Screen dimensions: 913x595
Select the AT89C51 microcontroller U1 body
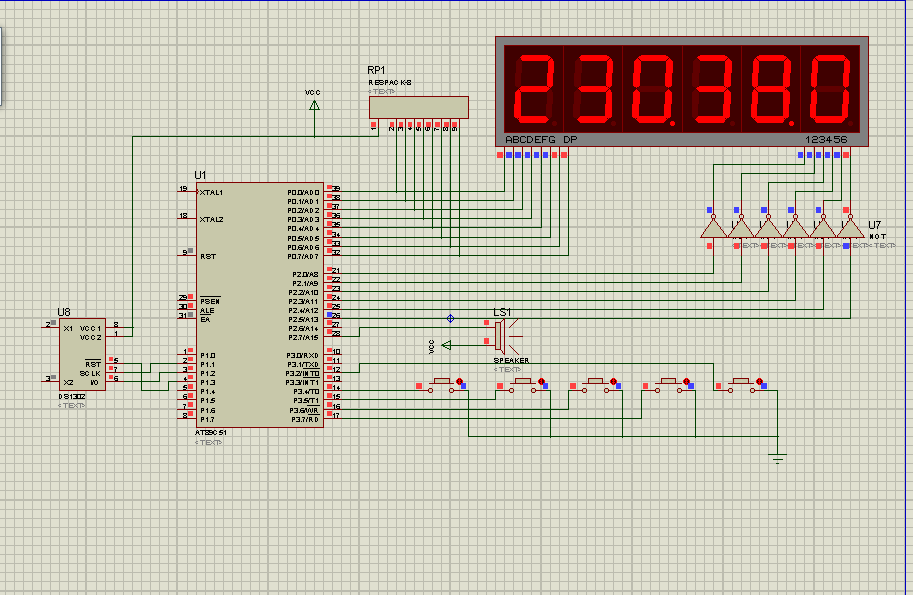260,304
